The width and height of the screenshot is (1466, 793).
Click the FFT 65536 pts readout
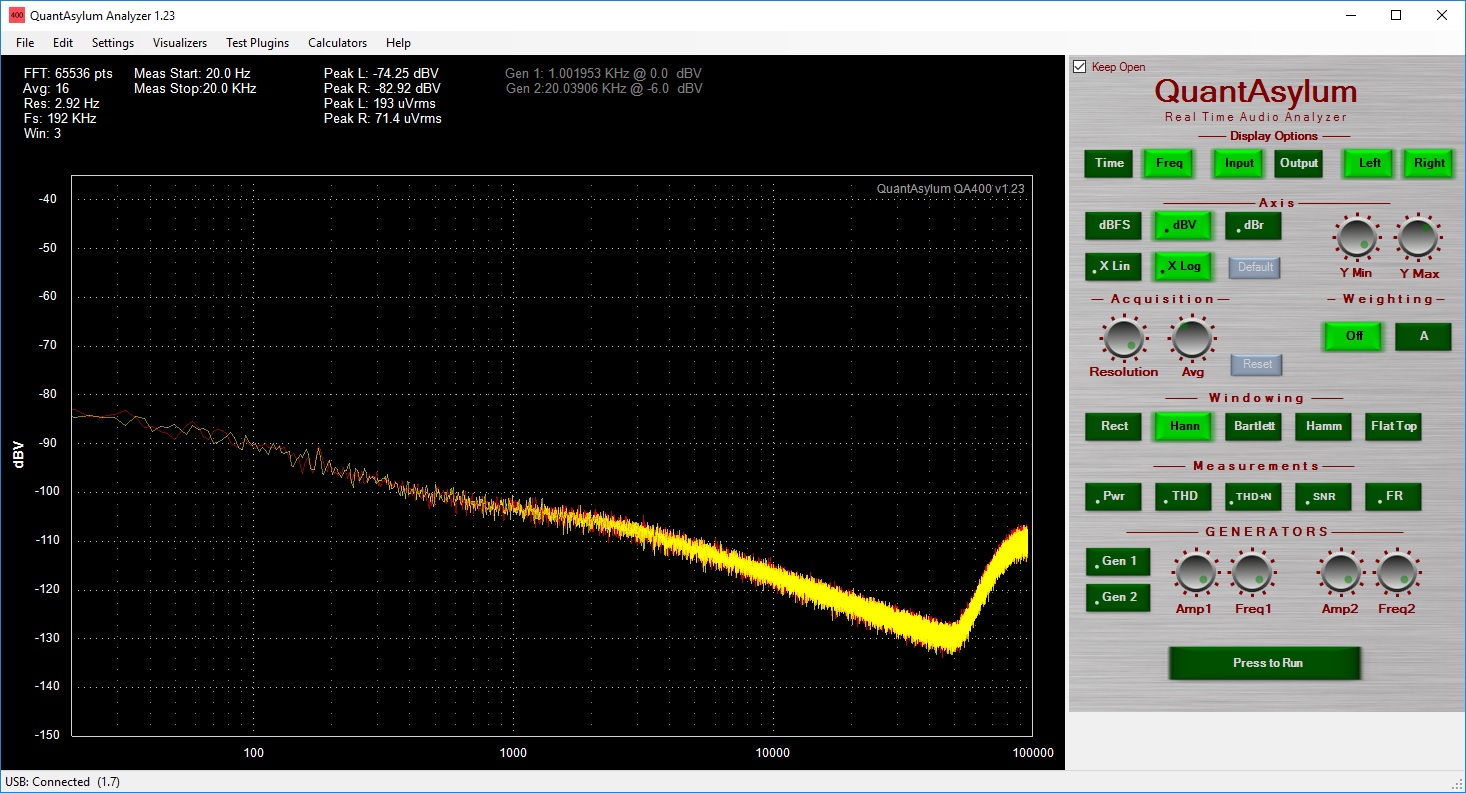68,74
